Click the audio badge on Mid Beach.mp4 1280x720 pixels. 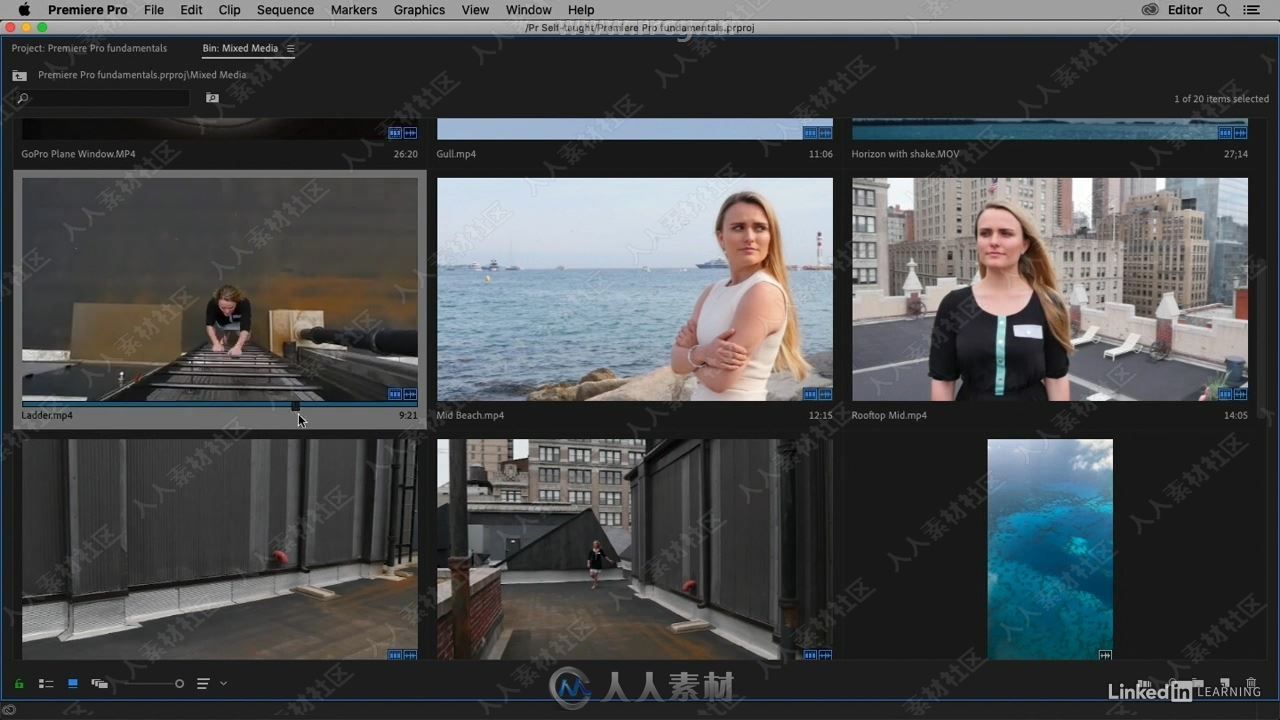(825, 394)
